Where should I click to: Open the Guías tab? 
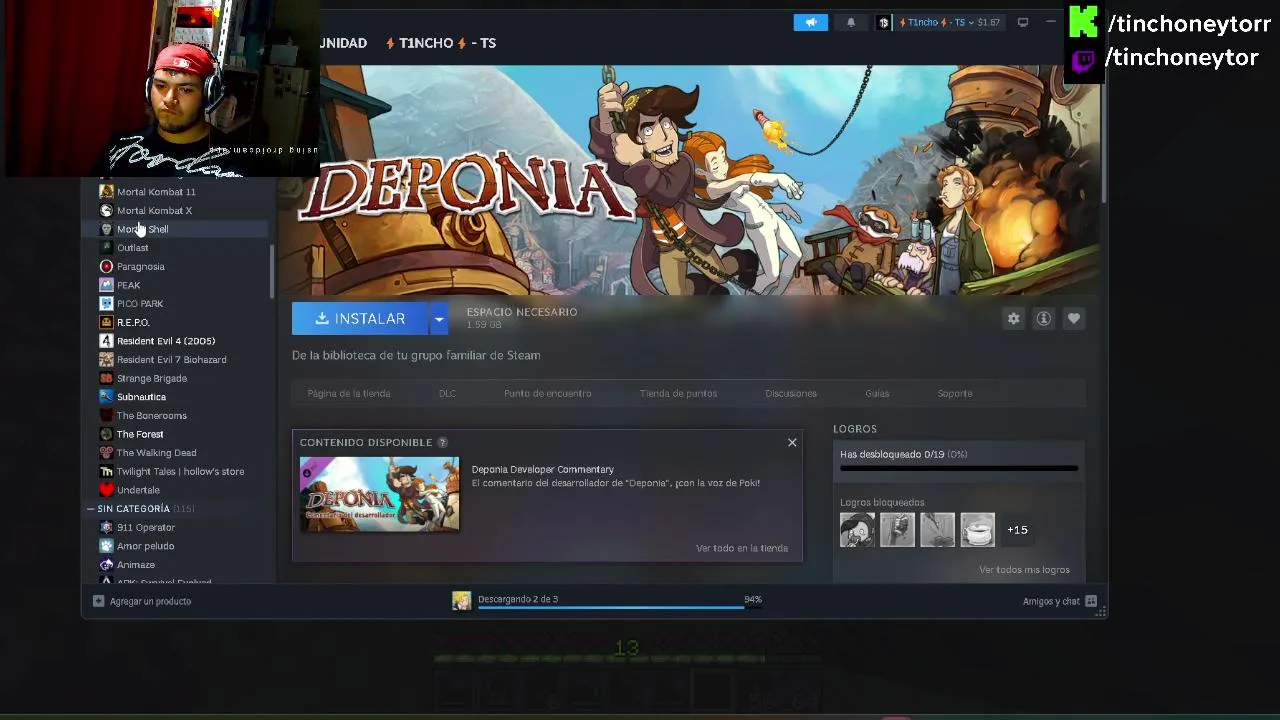click(x=877, y=393)
